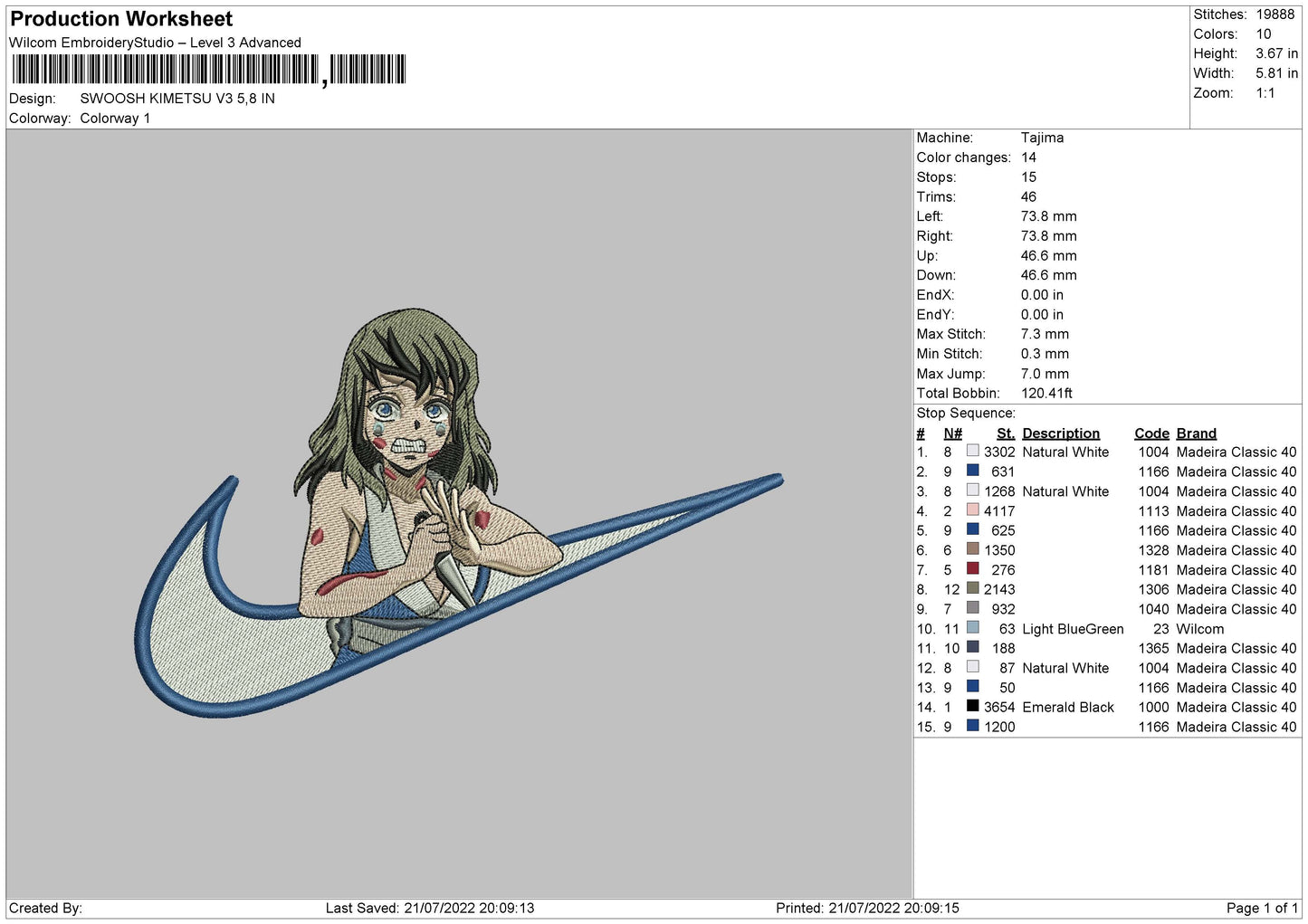Click the Brand column header
Screen dimensions: 1308x924
point(1196,433)
